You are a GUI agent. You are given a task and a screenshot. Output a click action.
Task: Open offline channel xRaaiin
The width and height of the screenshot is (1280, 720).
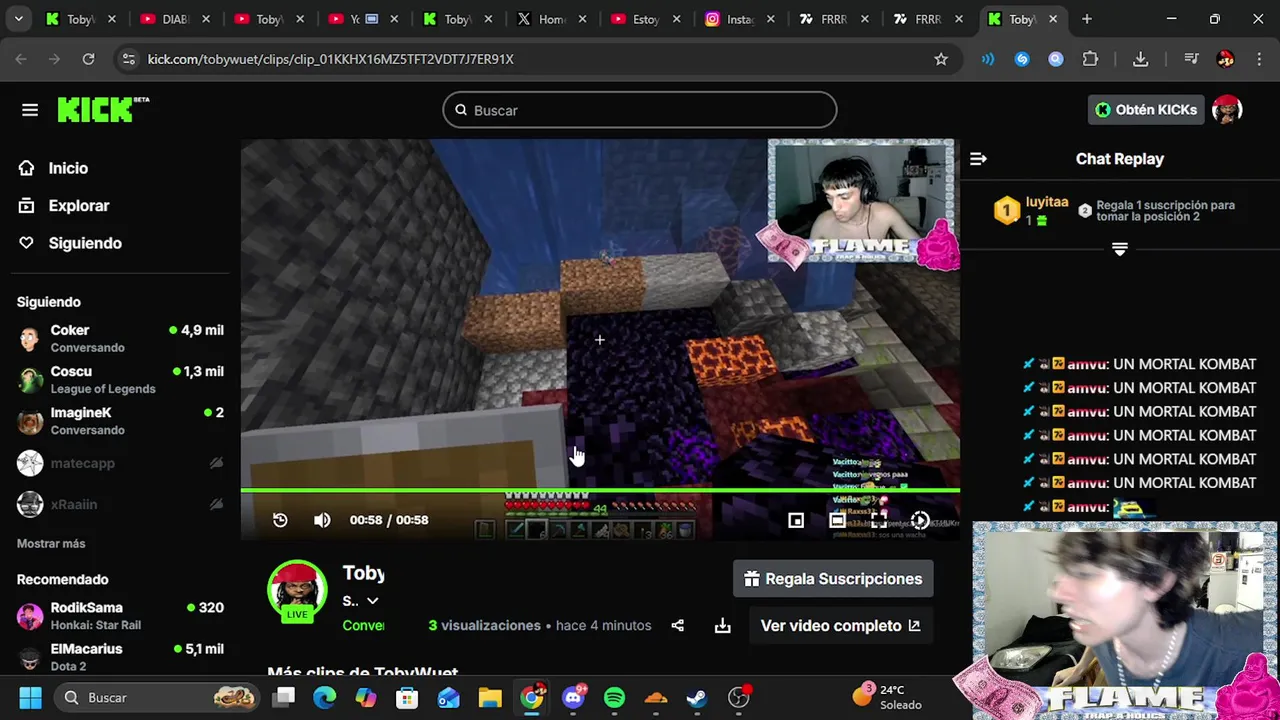(x=120, y=504)
